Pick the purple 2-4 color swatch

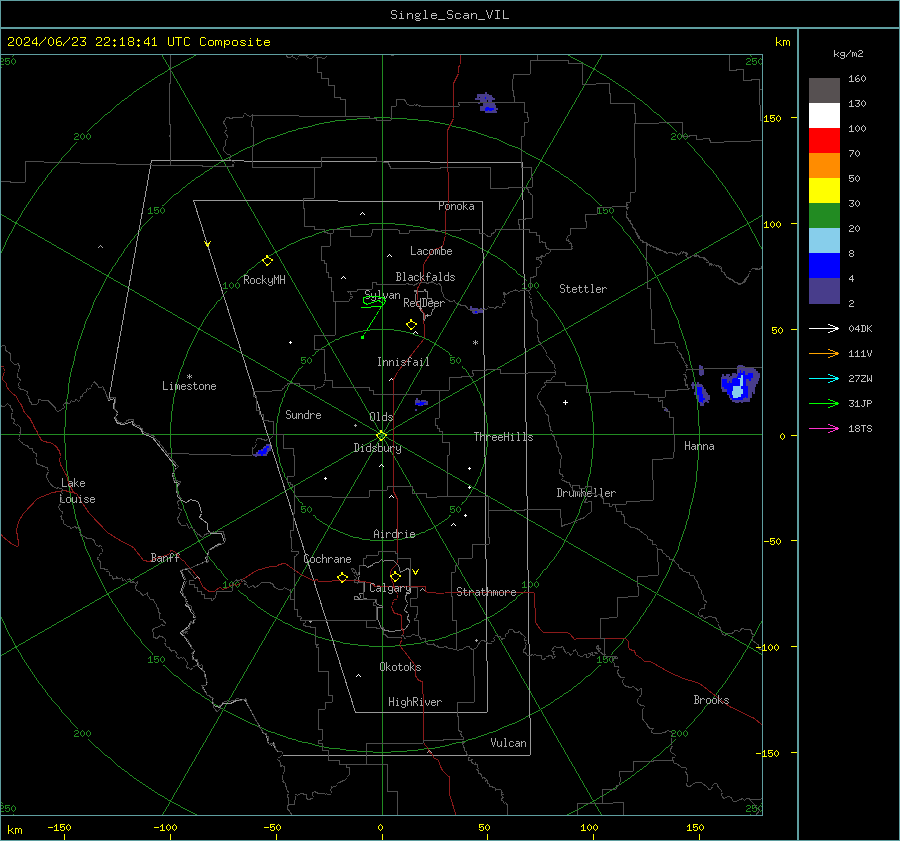coord(824,290)
